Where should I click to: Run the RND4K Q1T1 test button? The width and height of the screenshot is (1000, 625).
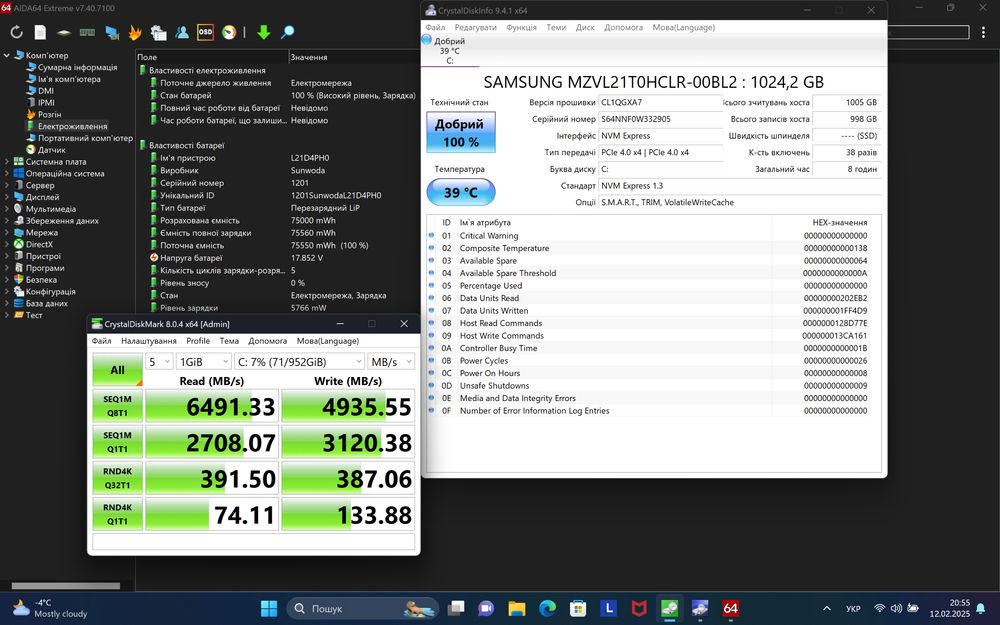(x=117, y=514)
